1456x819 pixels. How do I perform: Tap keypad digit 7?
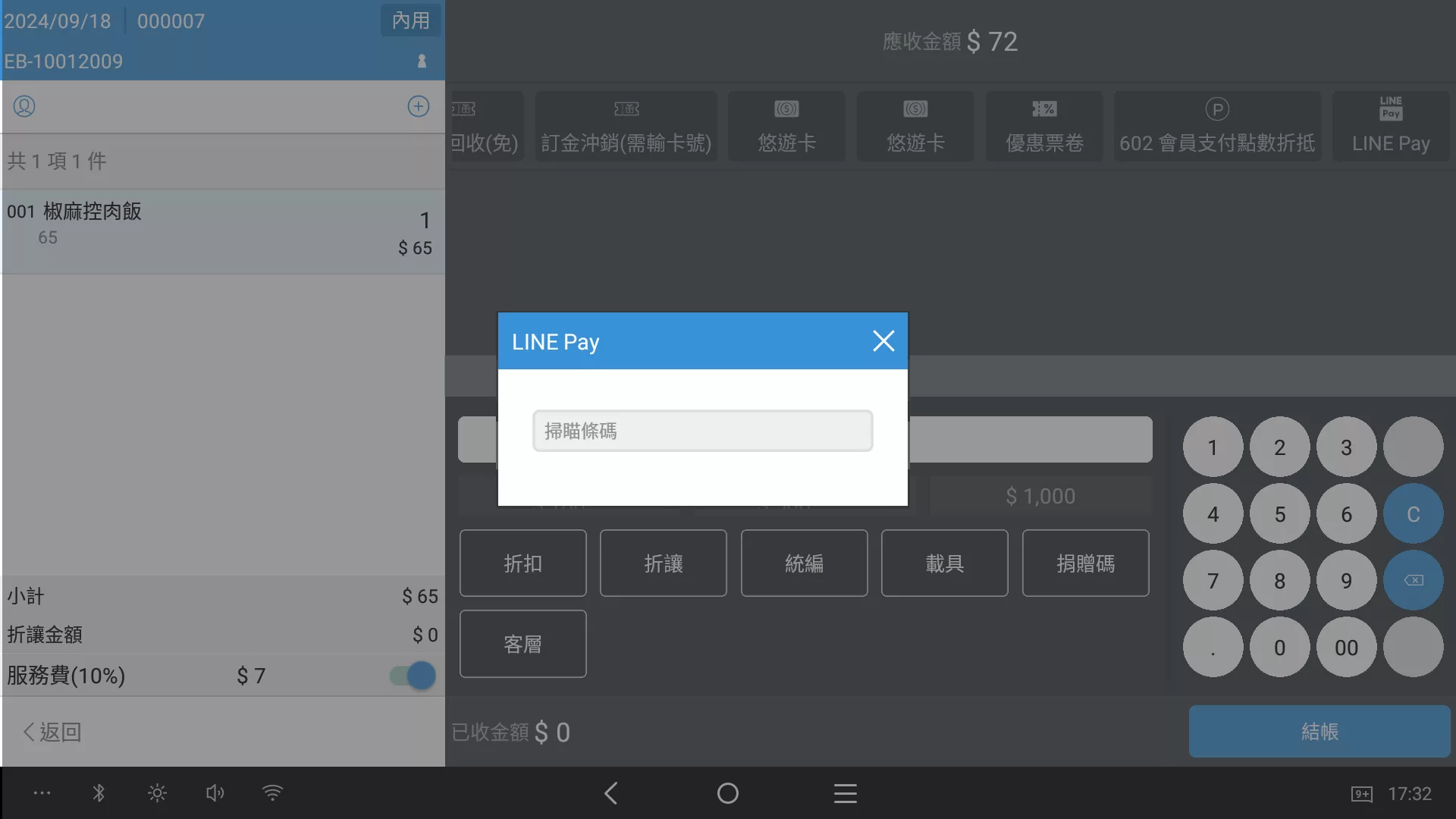[x=1213, y=581]
